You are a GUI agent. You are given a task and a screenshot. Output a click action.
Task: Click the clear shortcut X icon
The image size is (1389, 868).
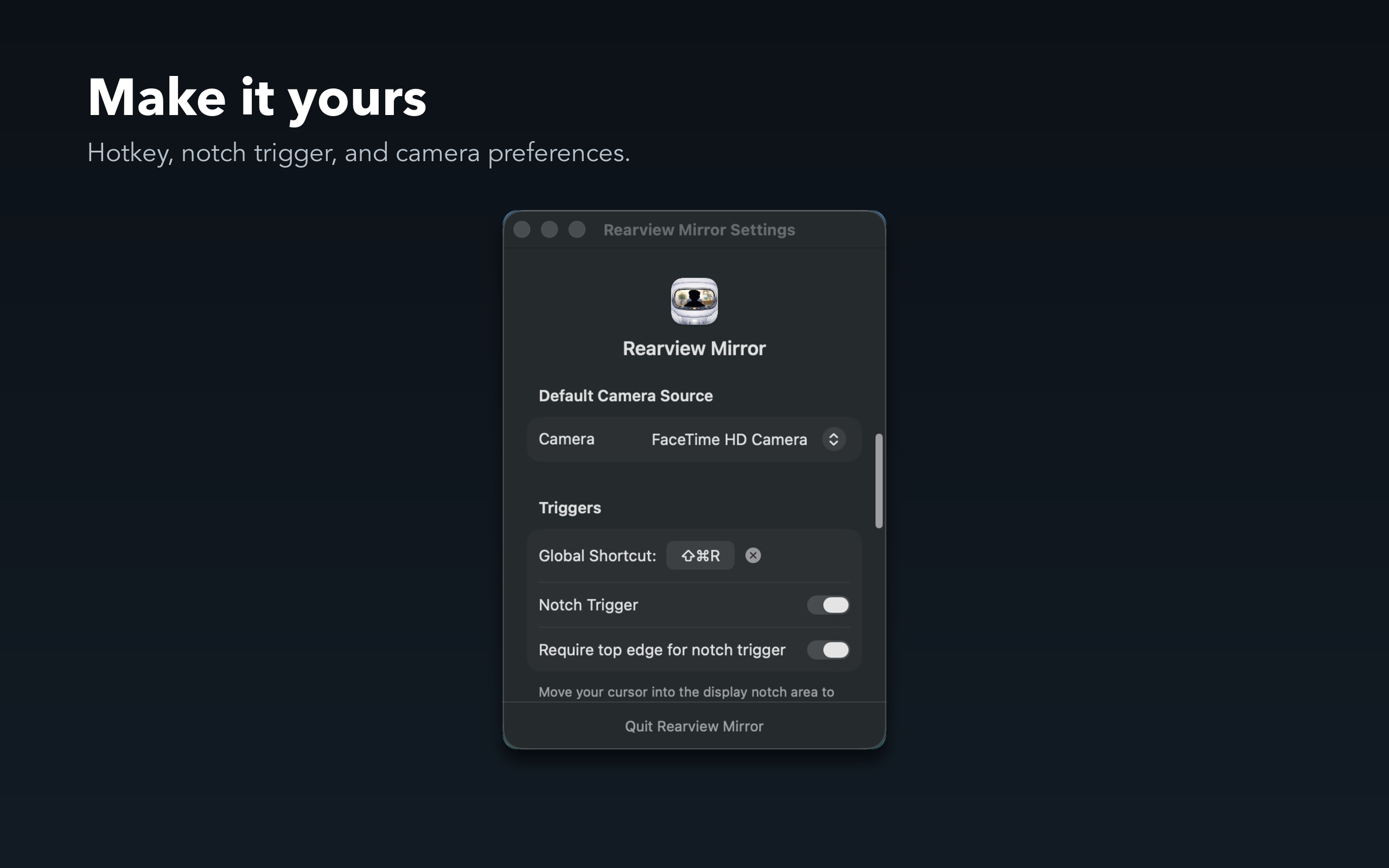tap(754, 555)
